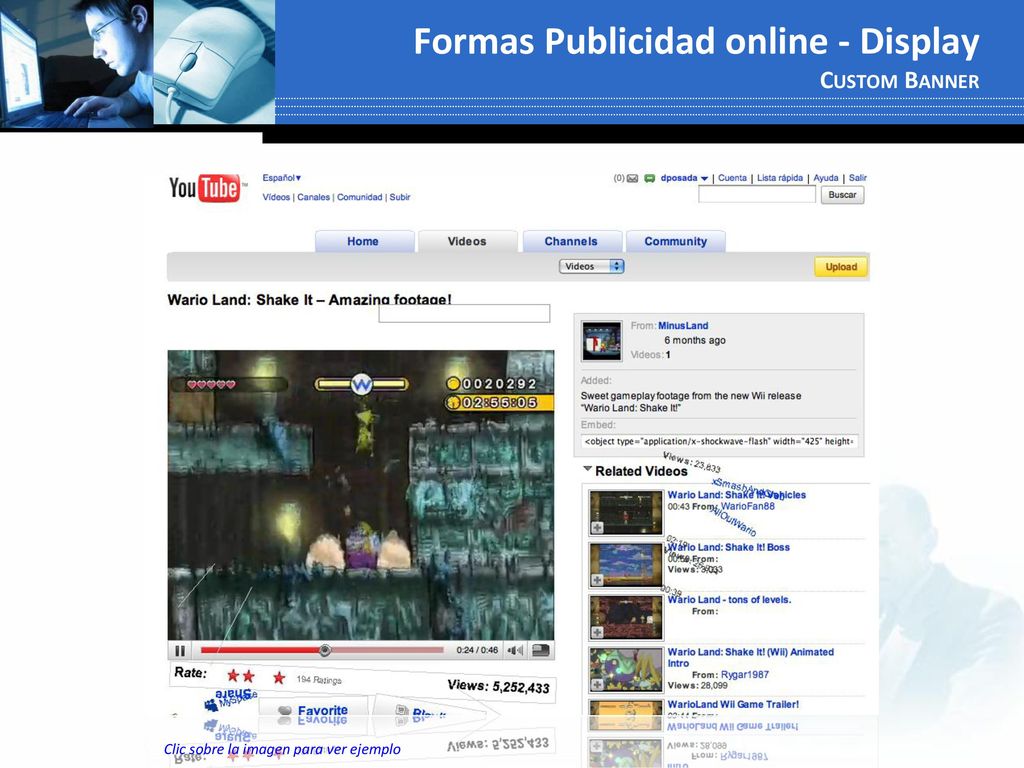Open tons of levels video thumbnail
This screenshot has height=768, width=1024.
coord(626,618)
